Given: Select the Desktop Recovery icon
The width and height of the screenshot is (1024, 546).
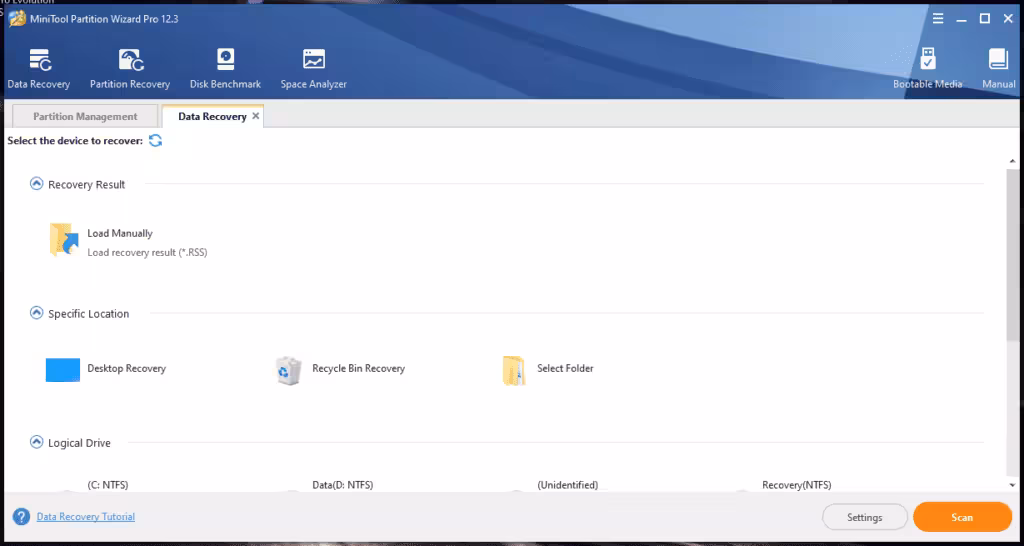Looking at the screenshot, I should (63, 370).
